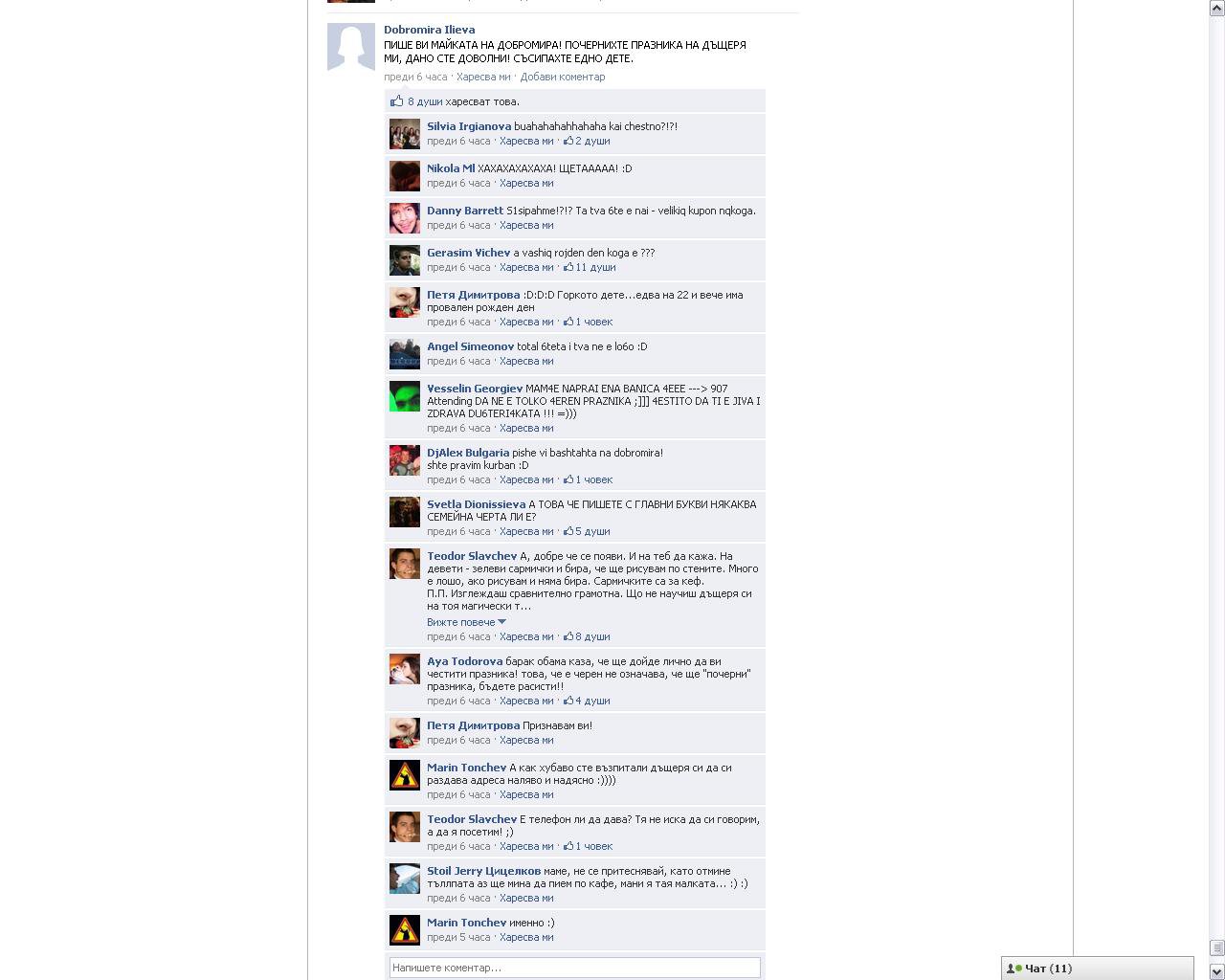This screenshot has height=980, width=1225.
Task: Click the thumbs-up icon beside '8 души'
Action: [x=396, y=100]
